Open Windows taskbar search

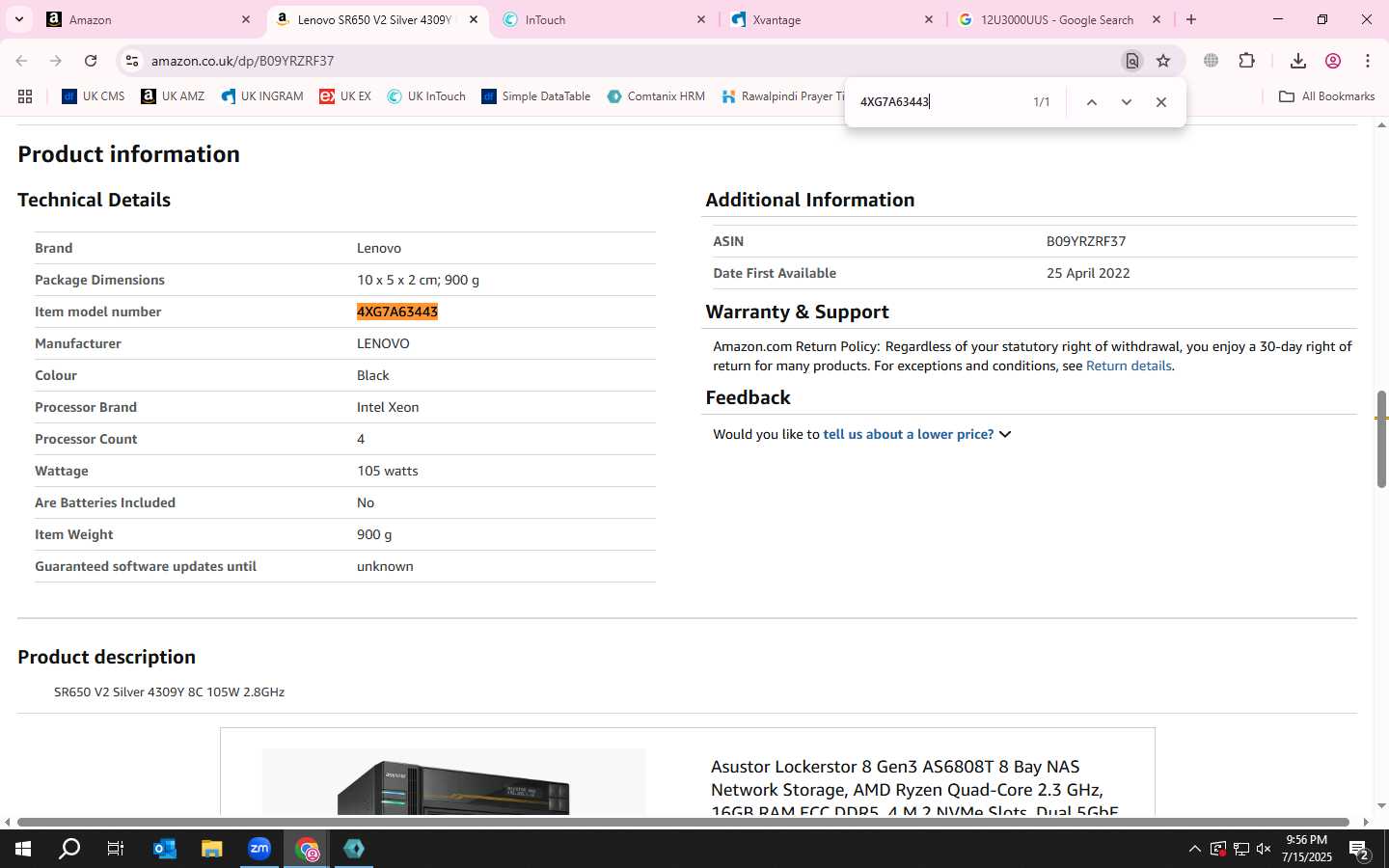[x=69, y=849]
